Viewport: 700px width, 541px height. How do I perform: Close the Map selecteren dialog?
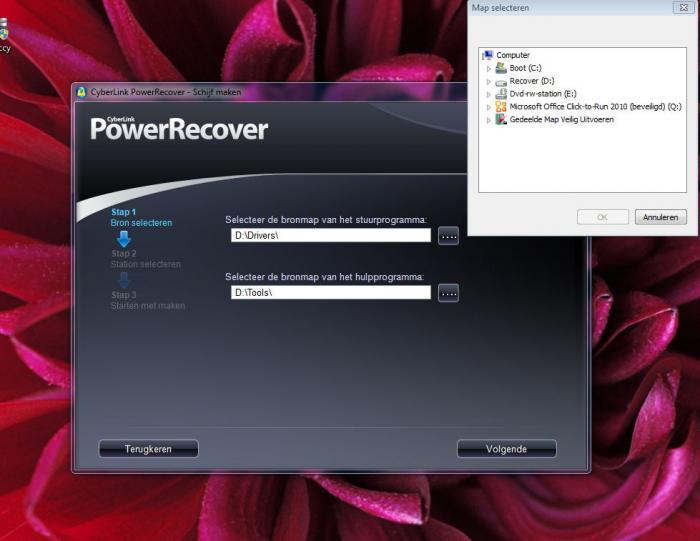pyautogui.click(x=683, y=8)
